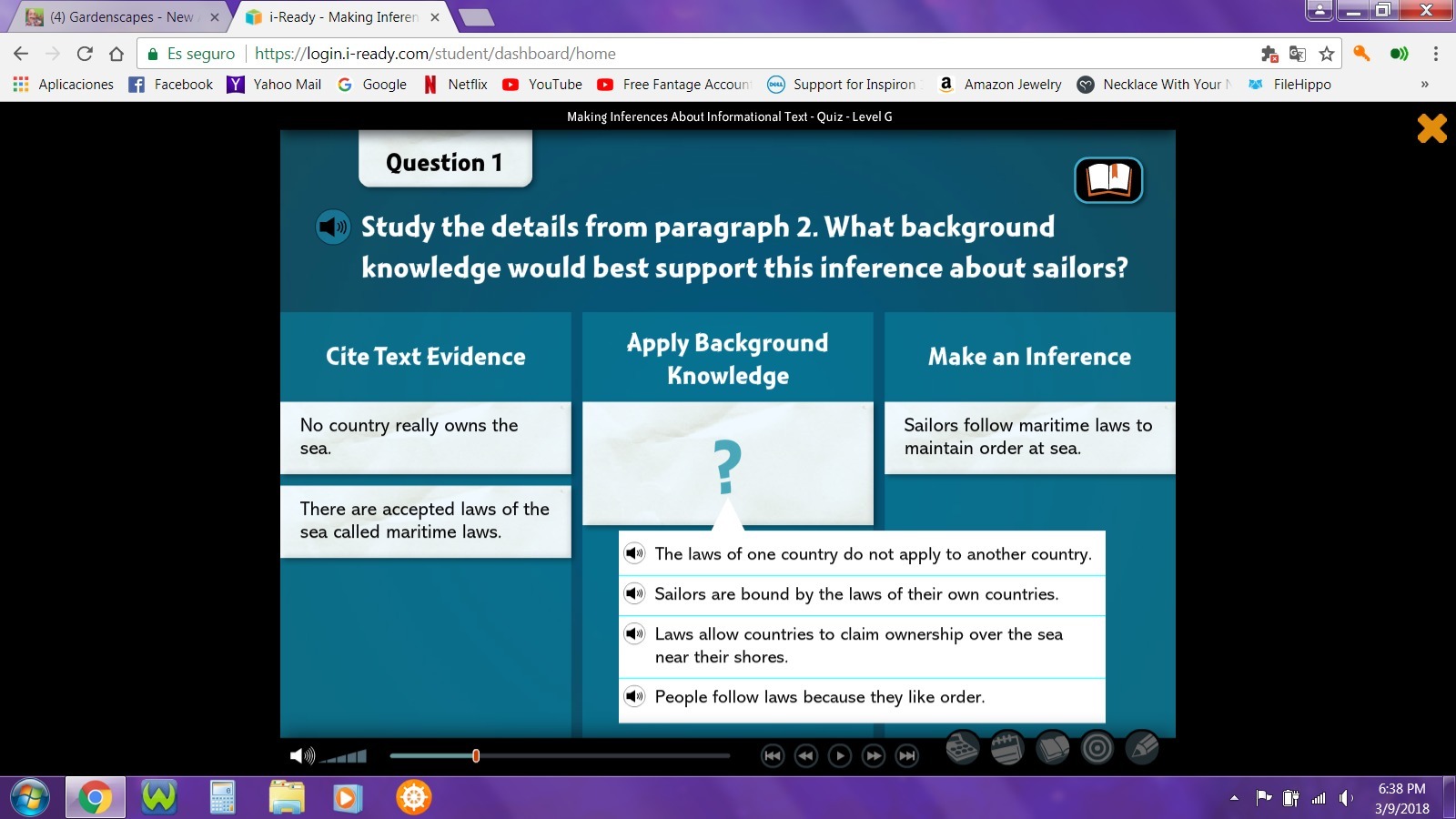
Task: Open the calculator tool in lesson toolbar
Action: click(x=962, y=749)
